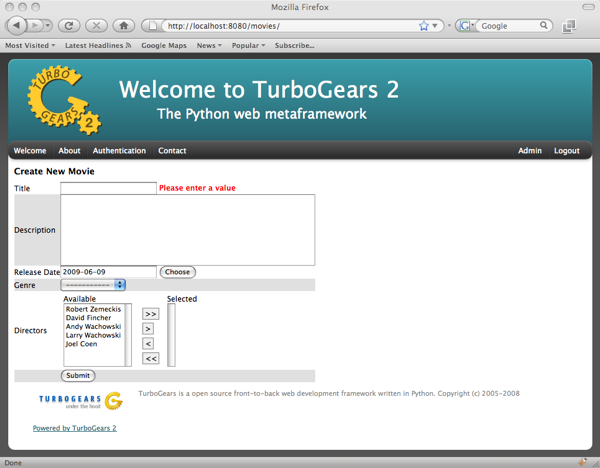This screenshot has width=600, height=468.
Task: Open the Genre dropdown
Action: pos(93,285)
